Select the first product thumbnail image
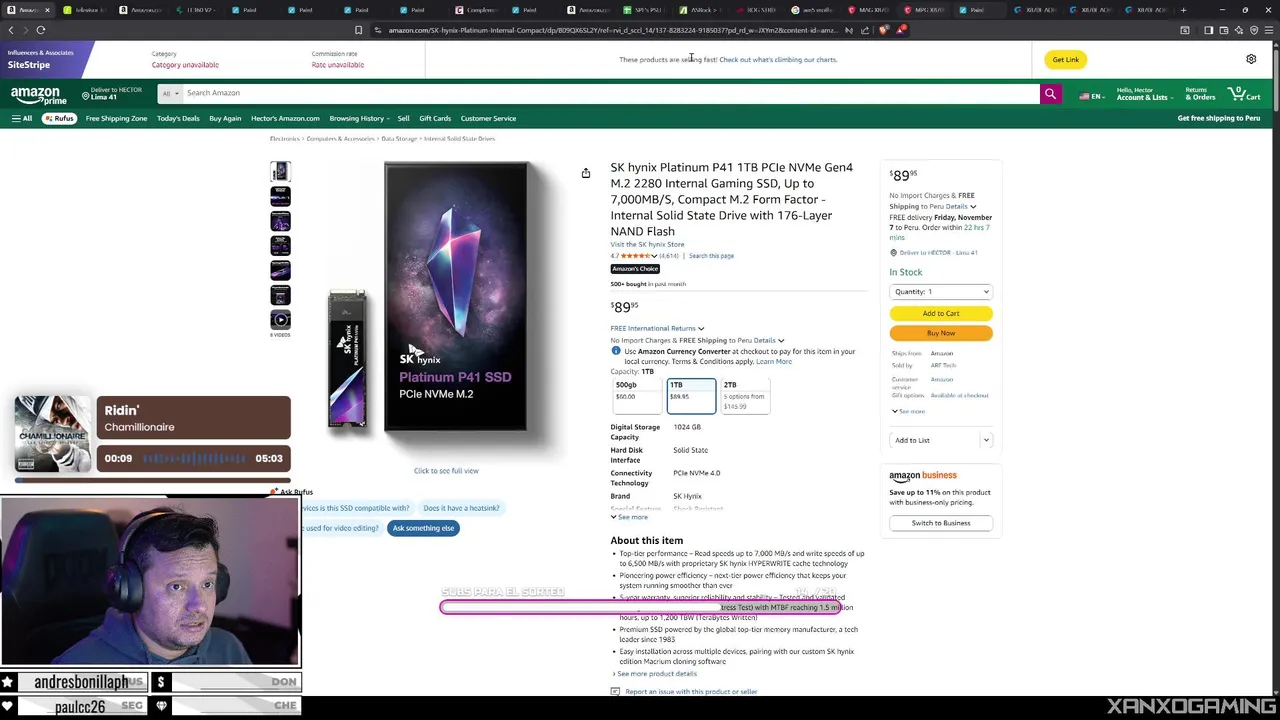Image resolution: width=1280 pixels, height=720 pixels. point(280,172)
